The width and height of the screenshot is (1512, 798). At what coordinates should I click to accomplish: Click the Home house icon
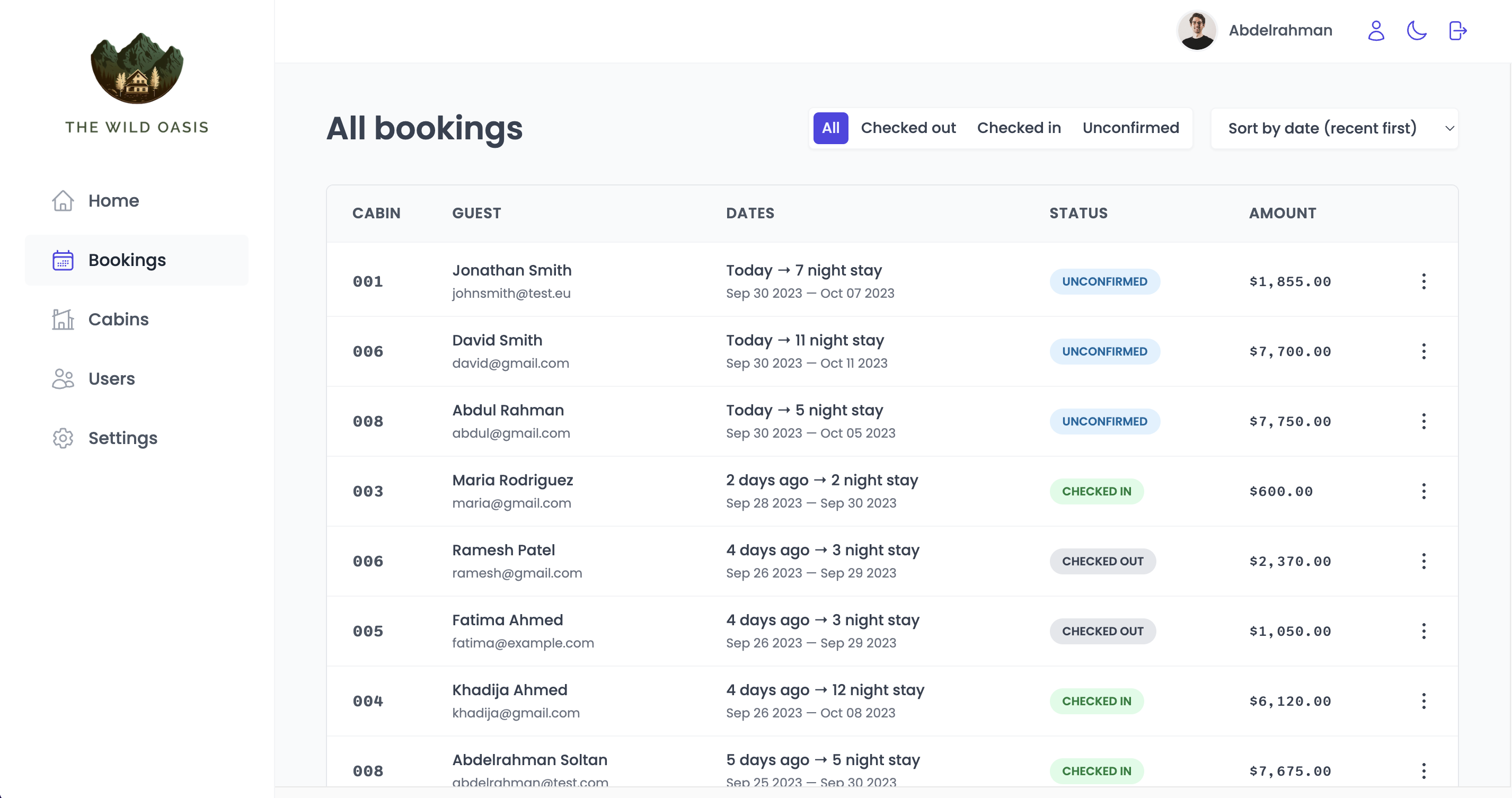point(63,201)
